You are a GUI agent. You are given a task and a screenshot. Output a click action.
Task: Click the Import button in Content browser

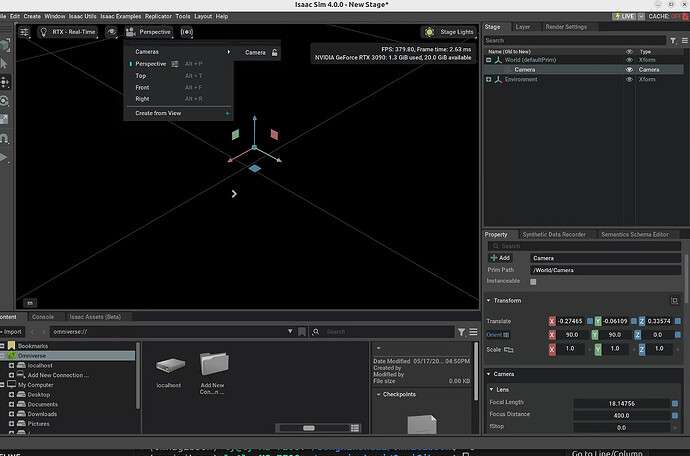click(12, 332)
